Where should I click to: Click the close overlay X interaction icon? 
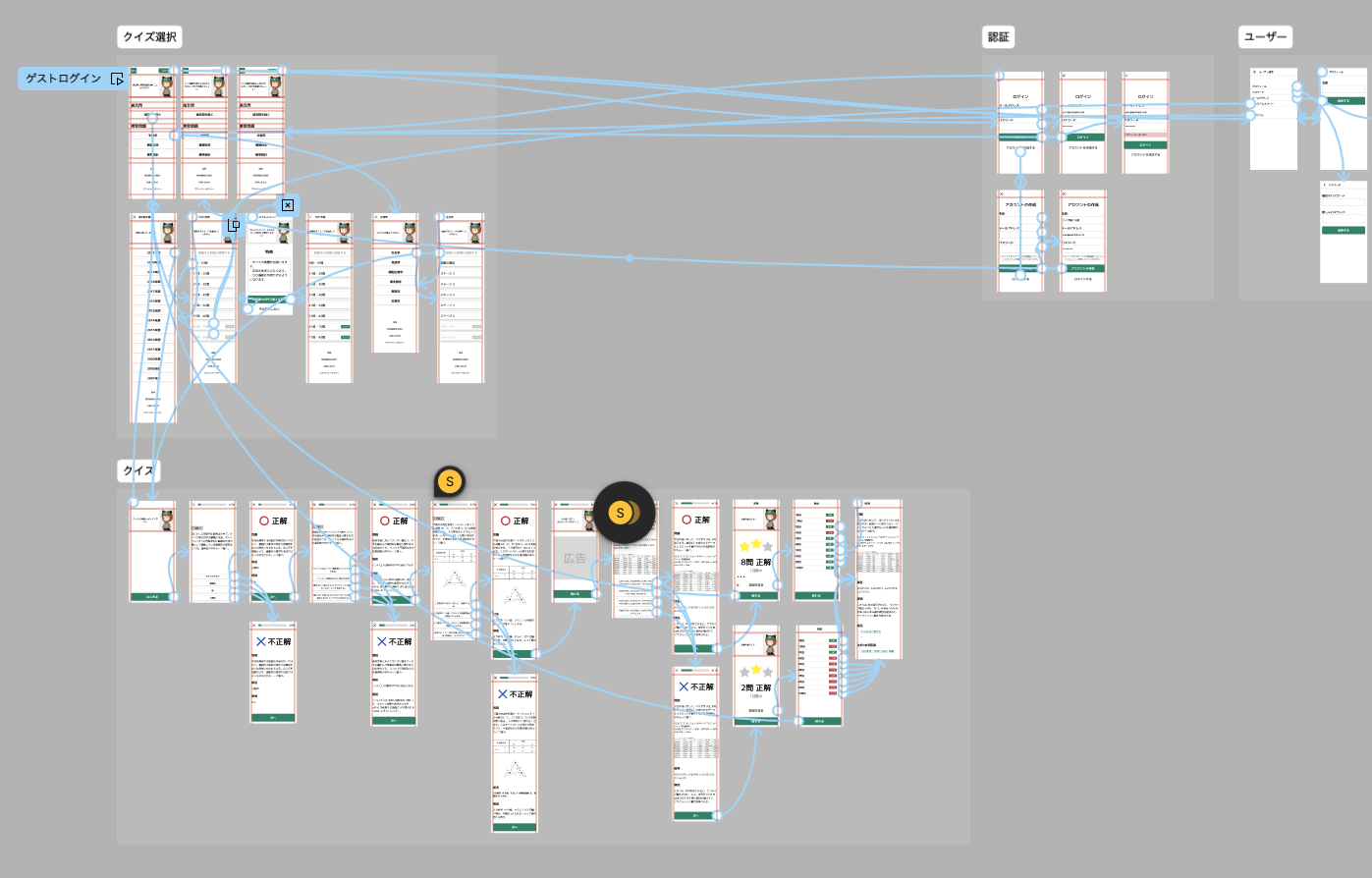(x=287, y=205)
